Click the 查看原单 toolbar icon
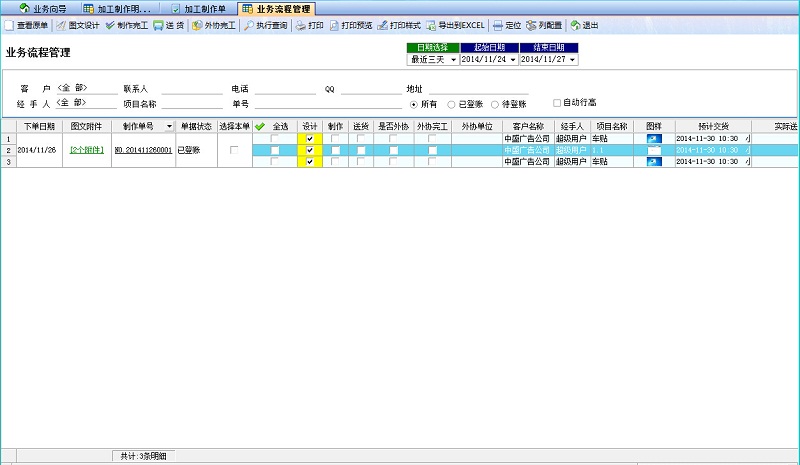This screenshot has width=800, height=465. click(x=10, y=25)
